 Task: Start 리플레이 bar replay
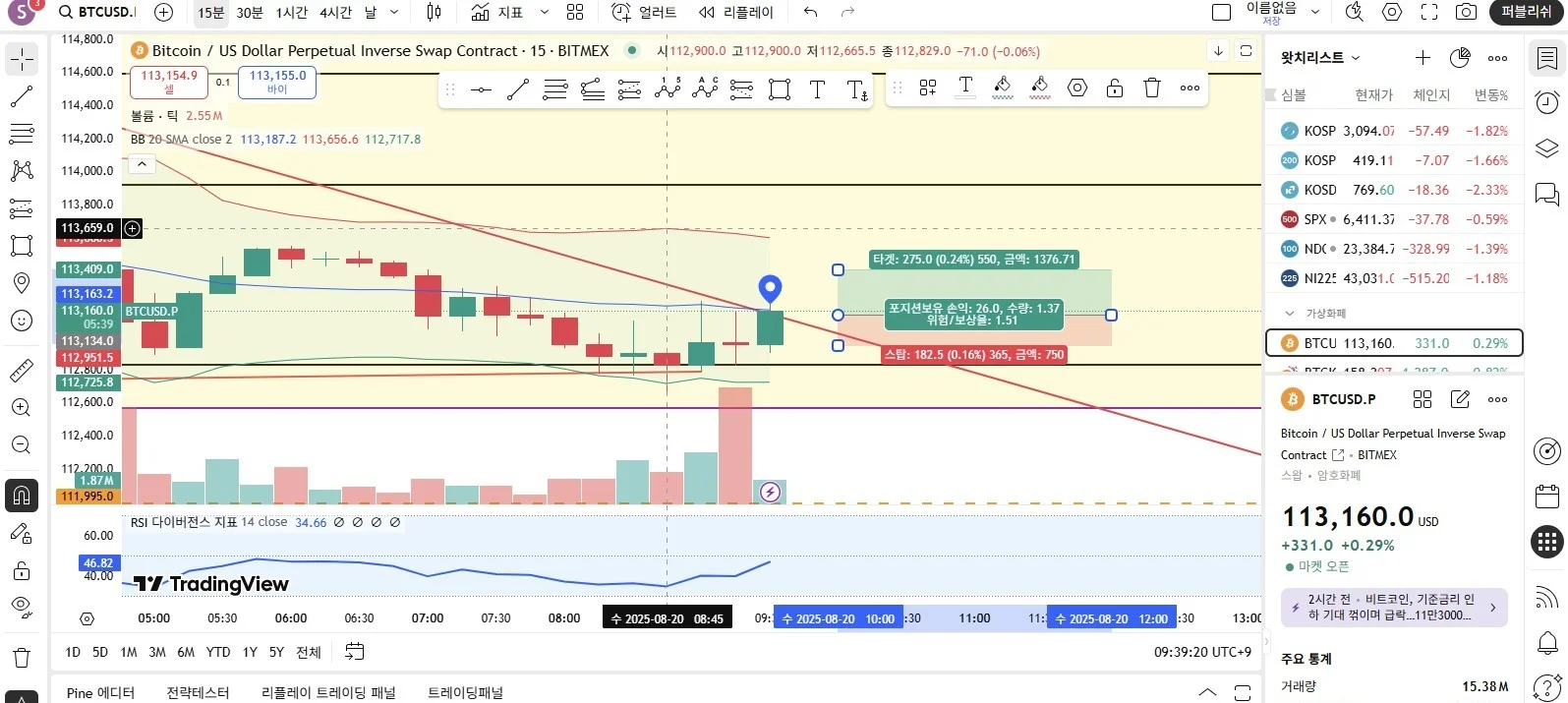tap(735, 13)
